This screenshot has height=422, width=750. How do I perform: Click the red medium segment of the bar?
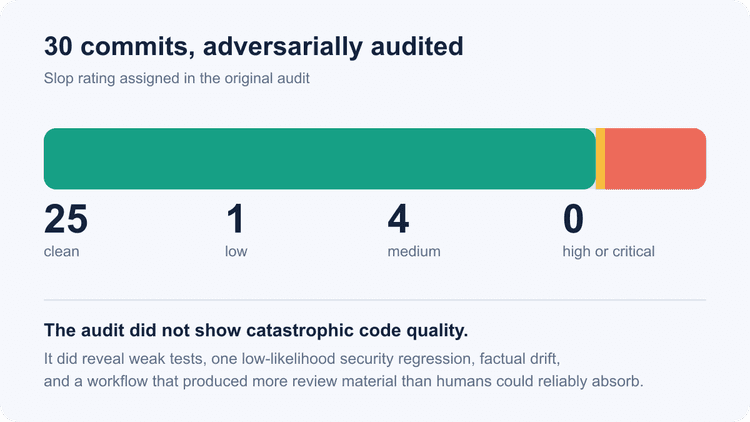655,159
